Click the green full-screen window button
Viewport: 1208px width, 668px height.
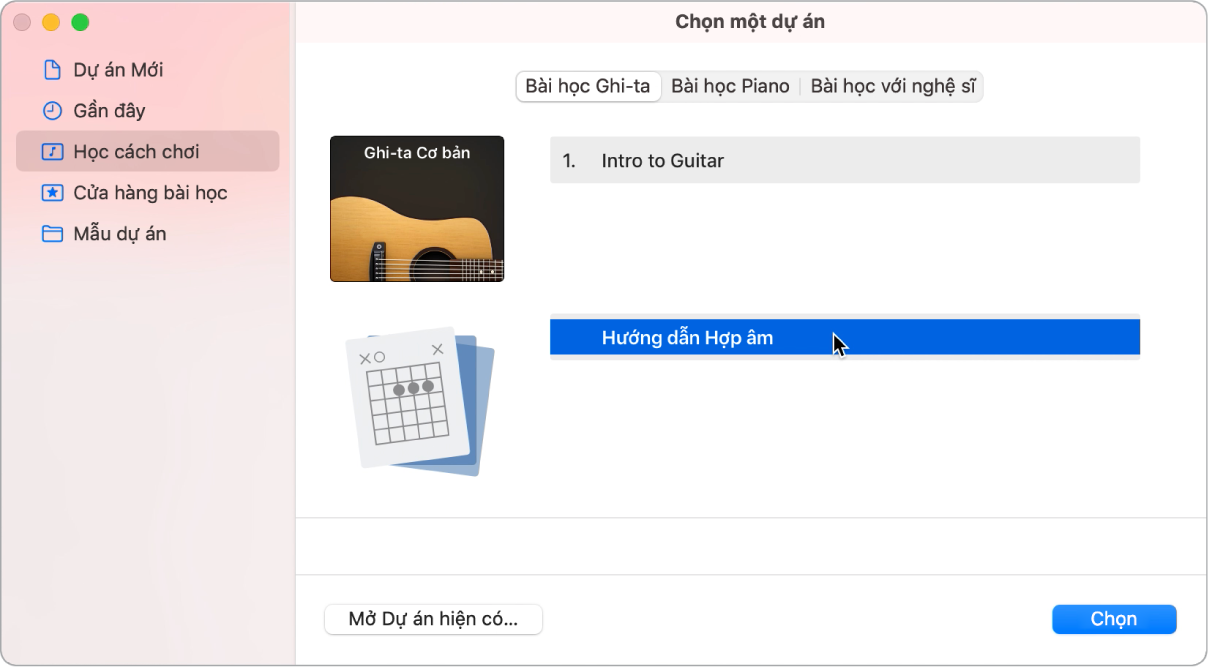[x=80, y=22]
